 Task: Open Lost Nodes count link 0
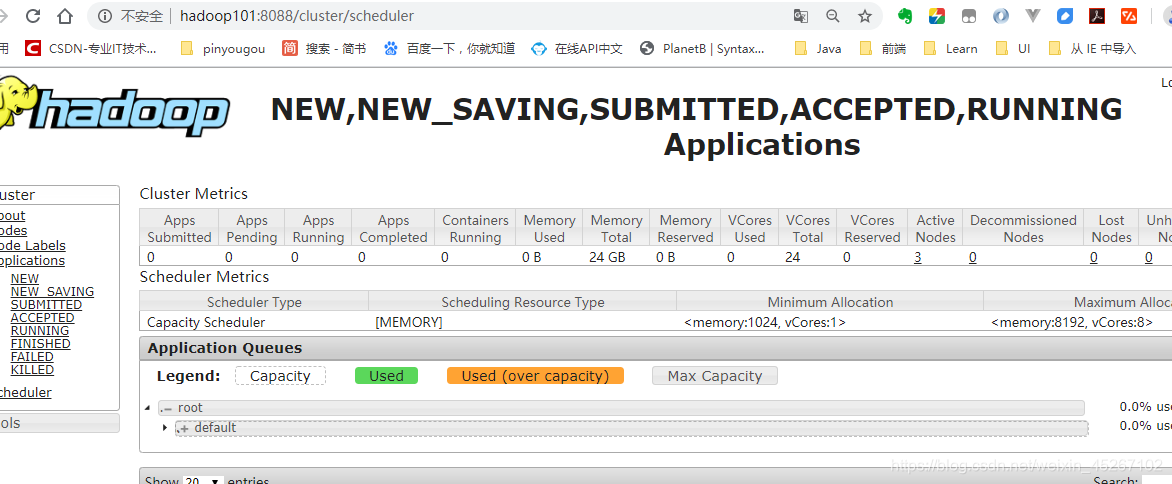pyautogui.click(x=1094, y=257)
